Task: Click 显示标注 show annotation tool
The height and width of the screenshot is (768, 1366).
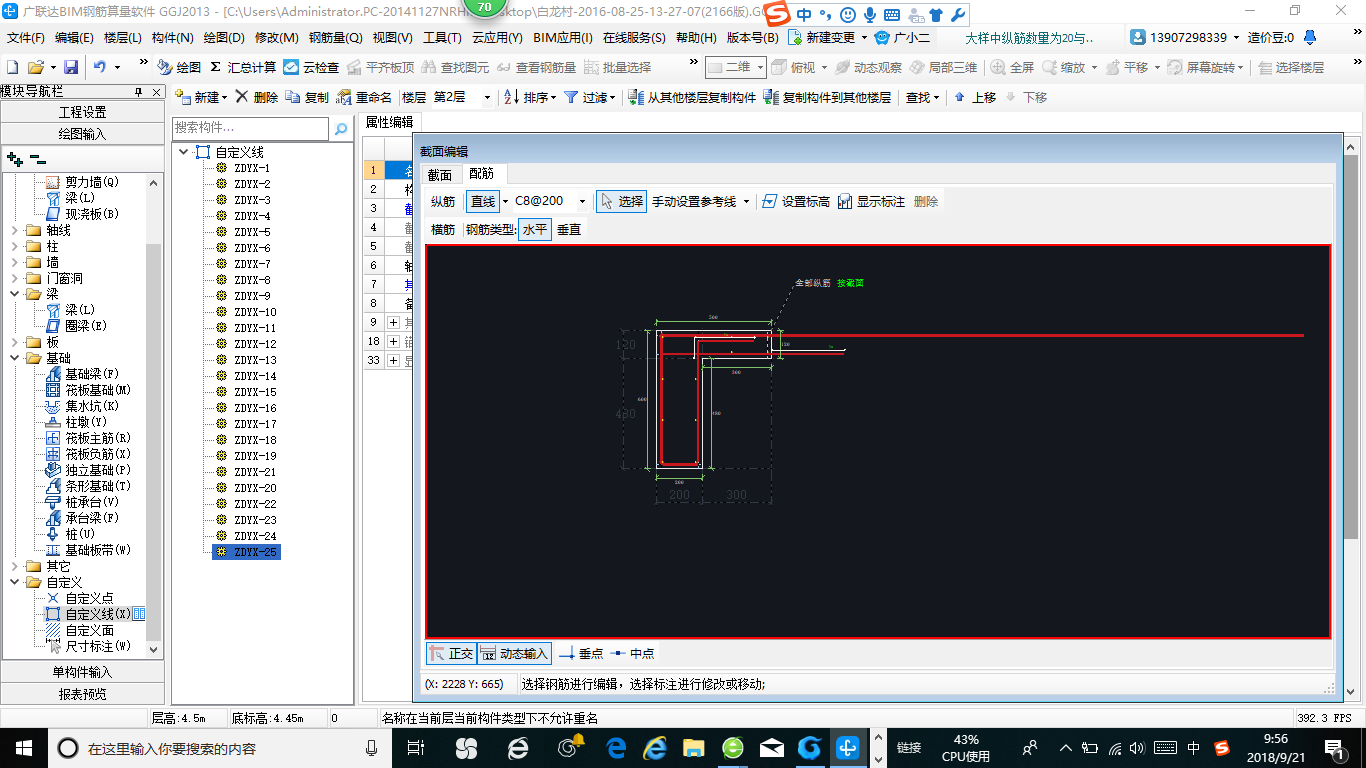Action: point(871,201)
